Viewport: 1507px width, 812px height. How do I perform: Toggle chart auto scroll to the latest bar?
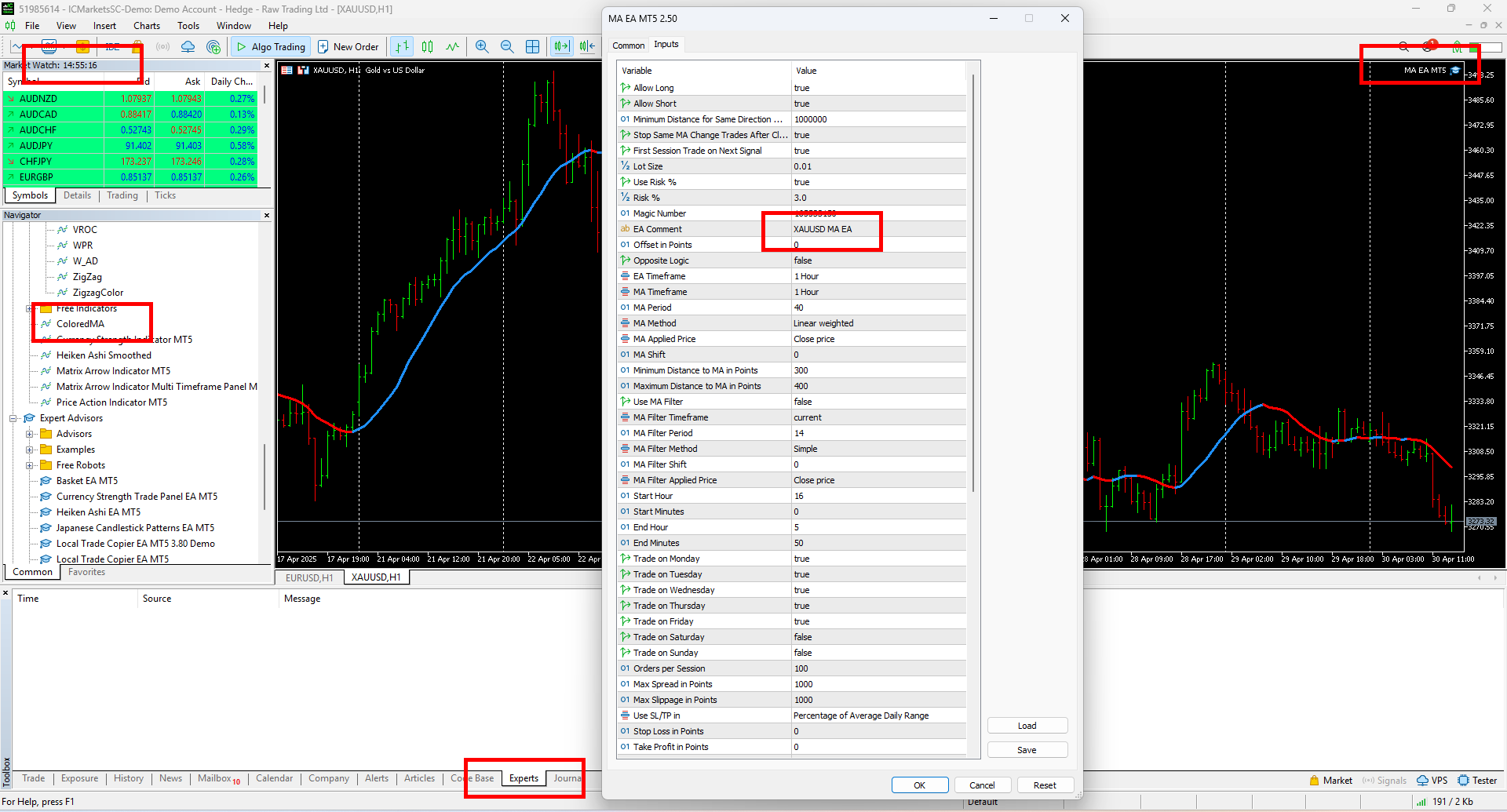562,47
